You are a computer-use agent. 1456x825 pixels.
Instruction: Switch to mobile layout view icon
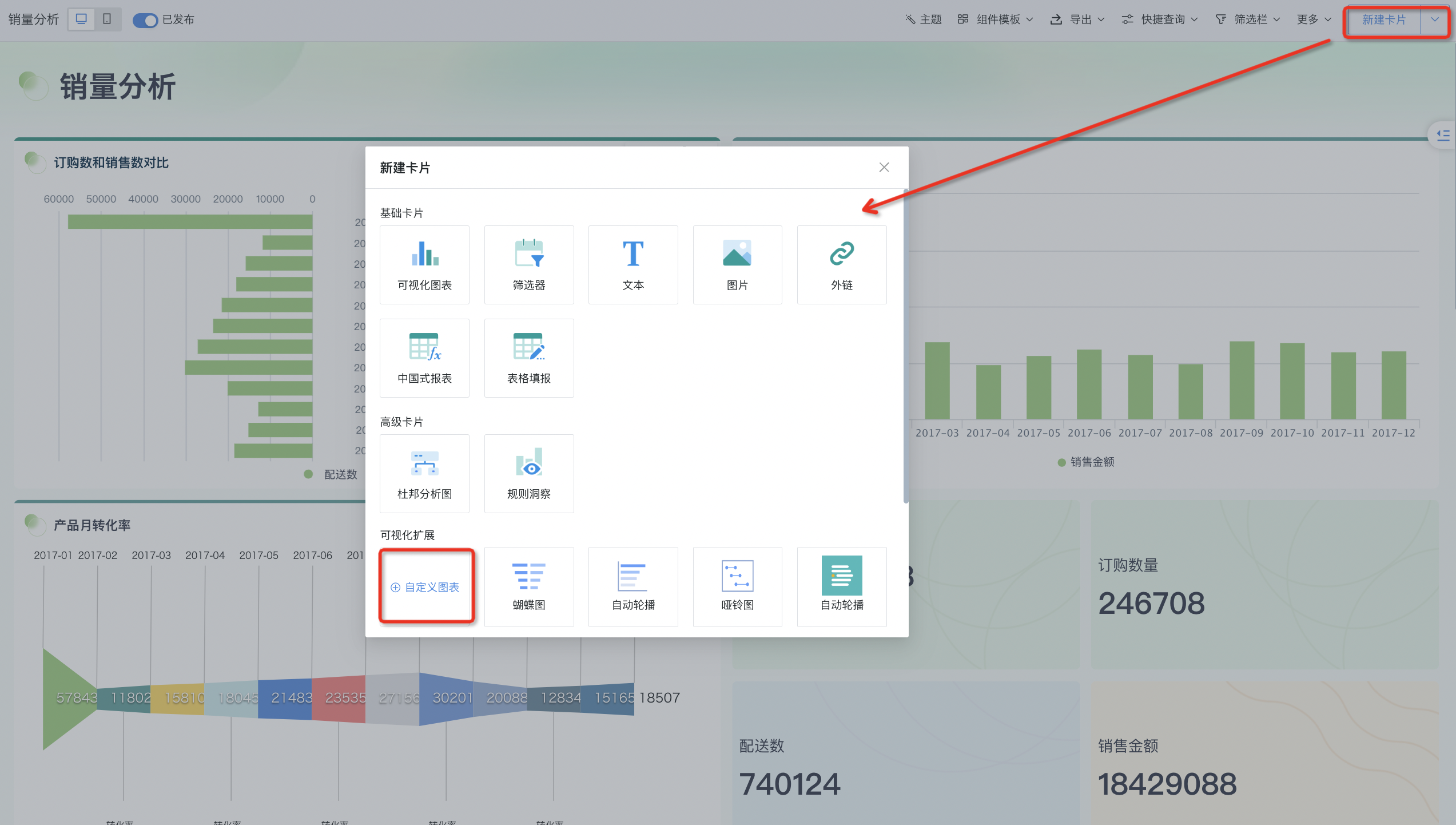coord(107,19)
